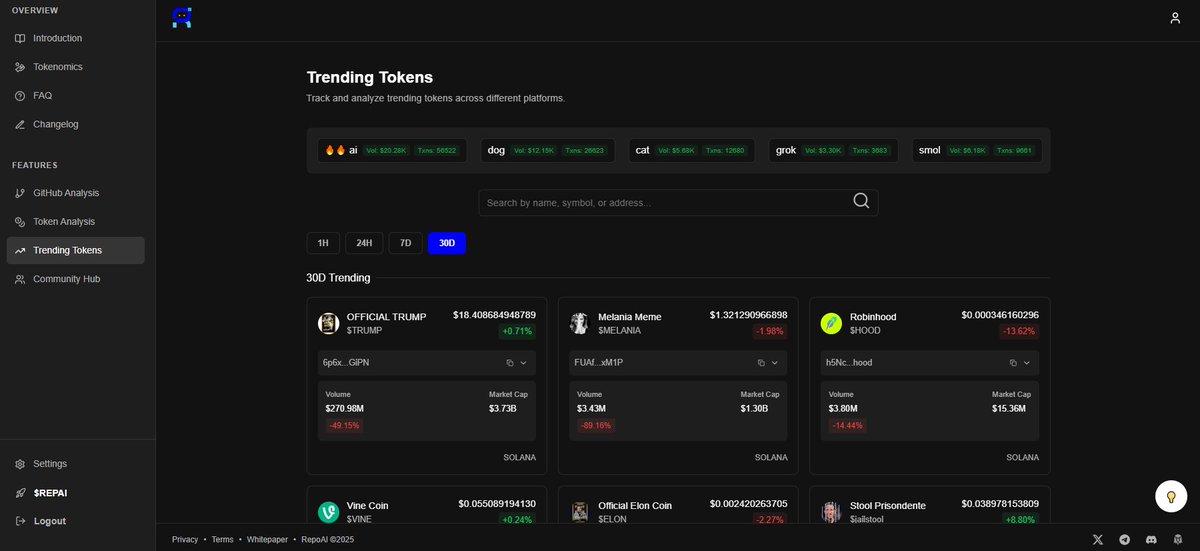Click the Melania Meme token avatar

(x=580, y=323)
